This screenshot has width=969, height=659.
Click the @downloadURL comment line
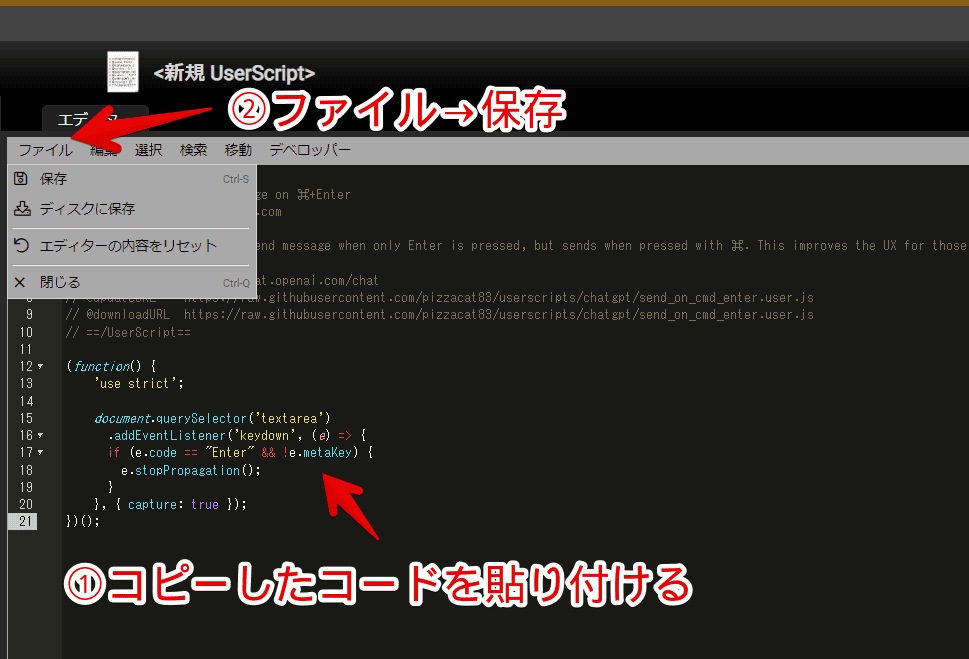coord(440,315)
